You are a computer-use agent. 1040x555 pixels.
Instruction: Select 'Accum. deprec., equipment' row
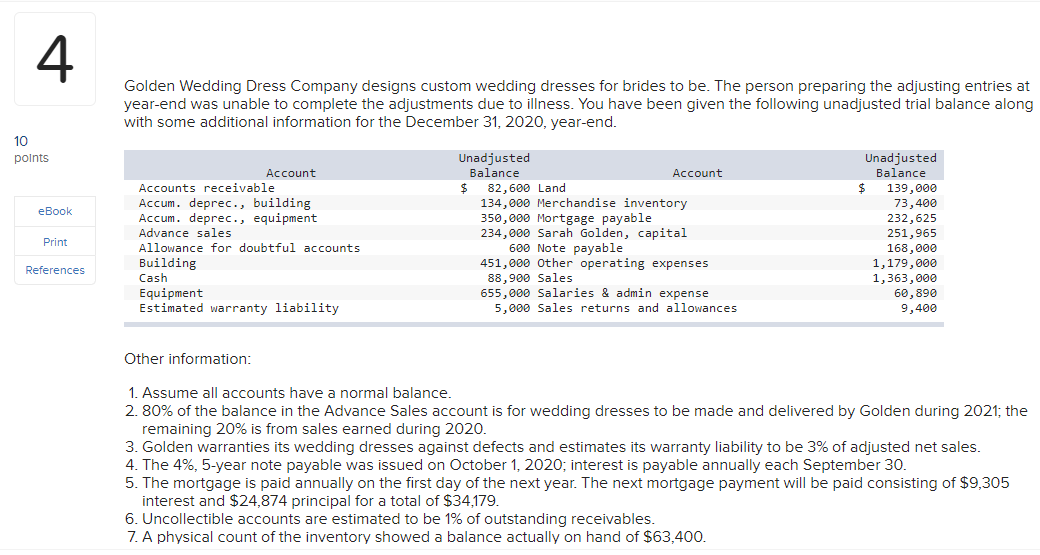228,218
